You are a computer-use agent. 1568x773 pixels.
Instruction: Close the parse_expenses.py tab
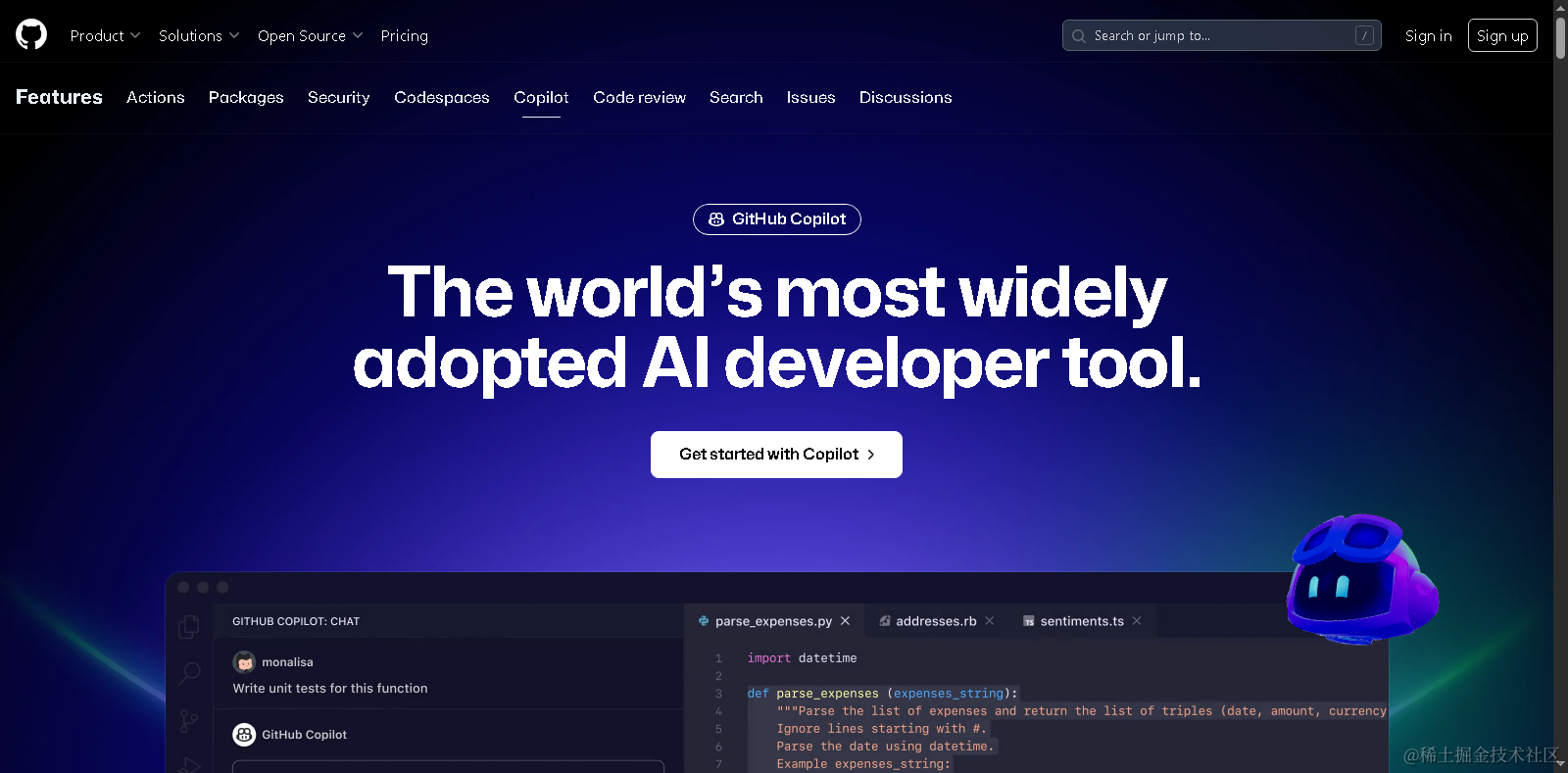(845, 621)
